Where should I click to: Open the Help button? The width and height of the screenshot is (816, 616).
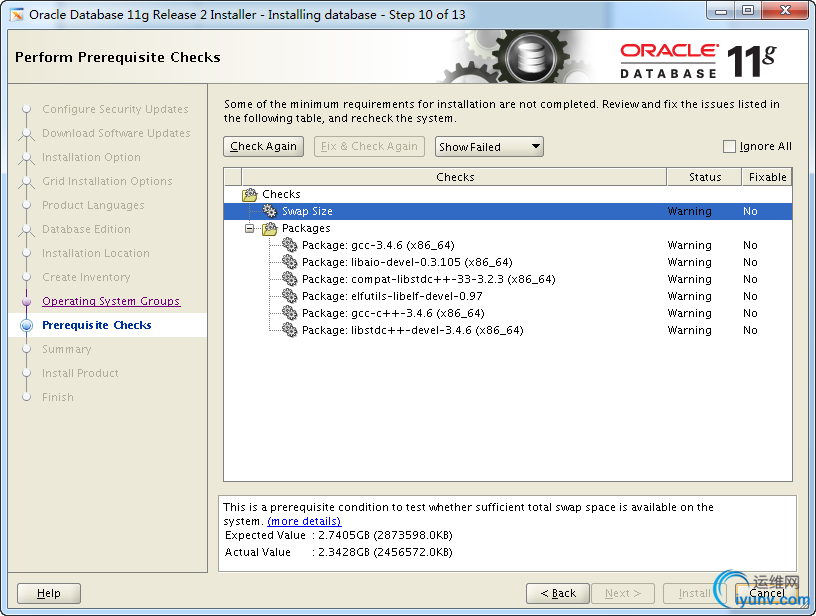click(x=49, y=593)
